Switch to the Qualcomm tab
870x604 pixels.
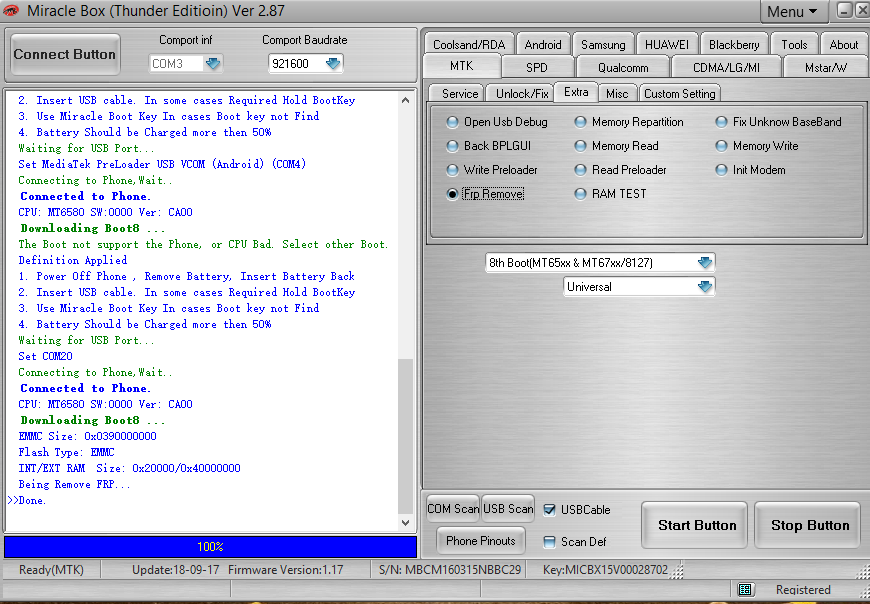pos(623,68)
